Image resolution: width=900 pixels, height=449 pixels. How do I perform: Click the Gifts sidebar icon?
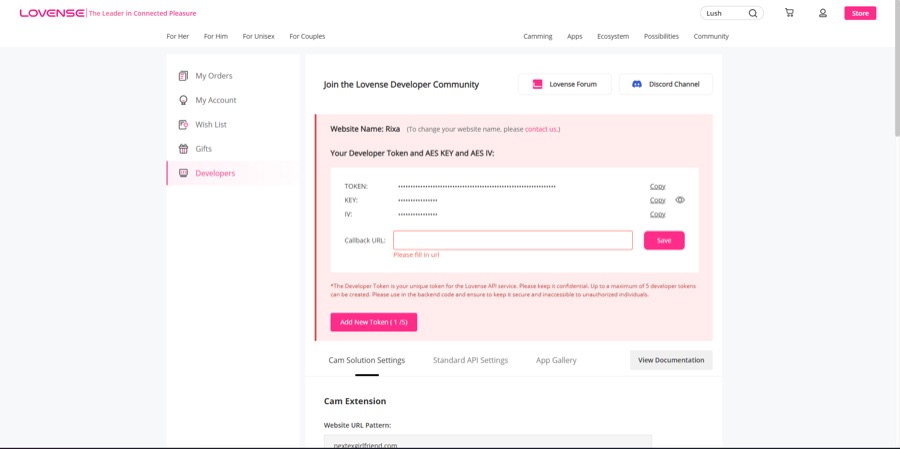183,149
